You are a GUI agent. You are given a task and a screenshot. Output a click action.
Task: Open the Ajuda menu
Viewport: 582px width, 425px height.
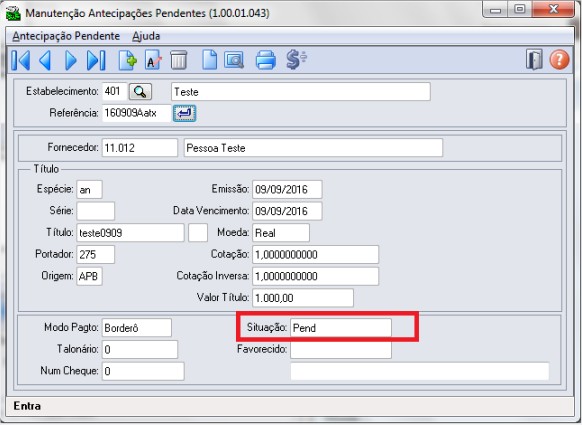tap(146, 36)
